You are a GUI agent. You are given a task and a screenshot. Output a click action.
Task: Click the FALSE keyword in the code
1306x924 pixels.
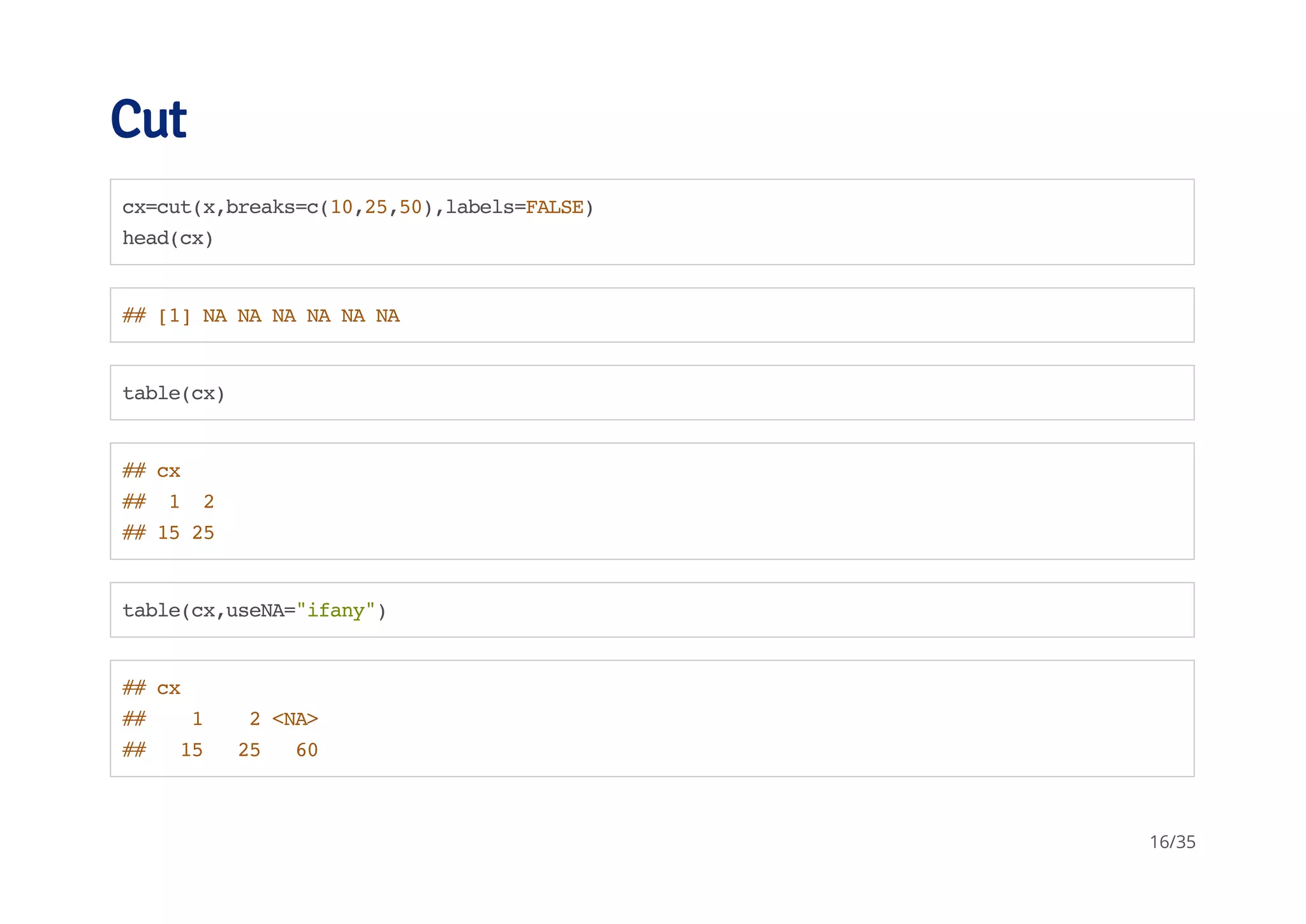pyautogui.click(x=554, y=207)
